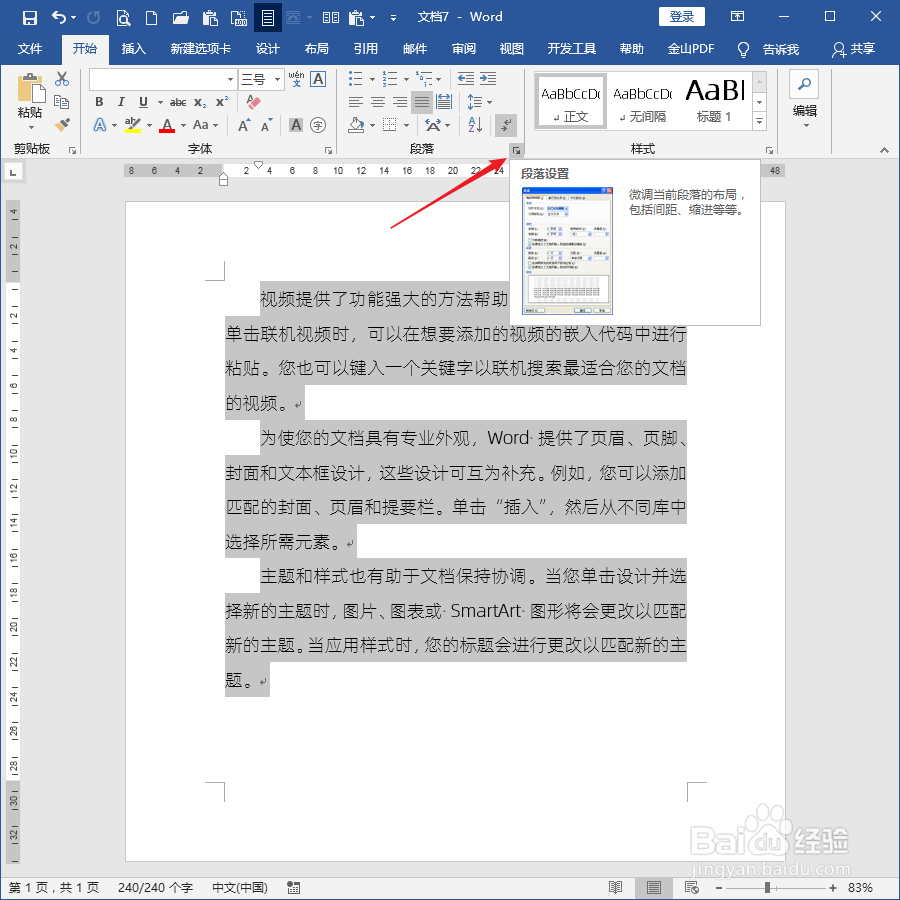Apply italic formatting
This screenshot has width=900, height=900.
(120, 101)
